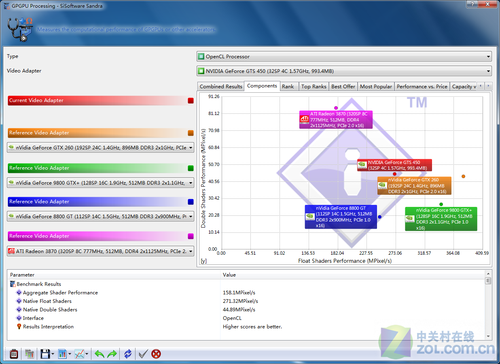Toggle the orange Reference Video Adapter checkbox

pyautogui.click(x=191, y=133)
